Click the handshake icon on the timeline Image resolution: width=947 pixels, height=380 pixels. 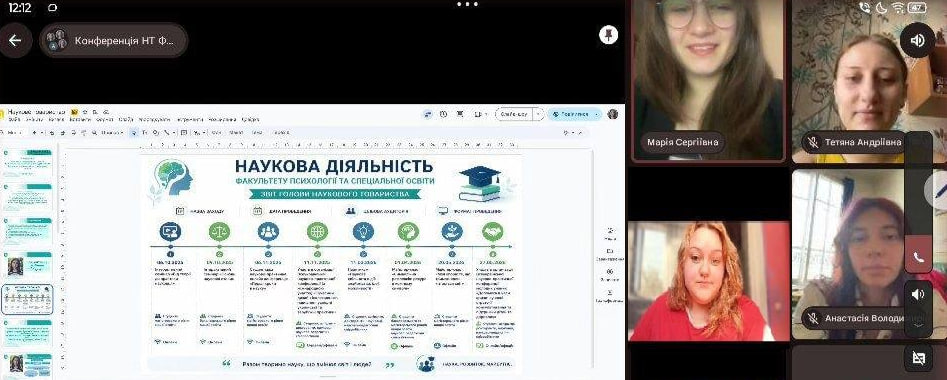pyautogui.click(x=493, y=231)
